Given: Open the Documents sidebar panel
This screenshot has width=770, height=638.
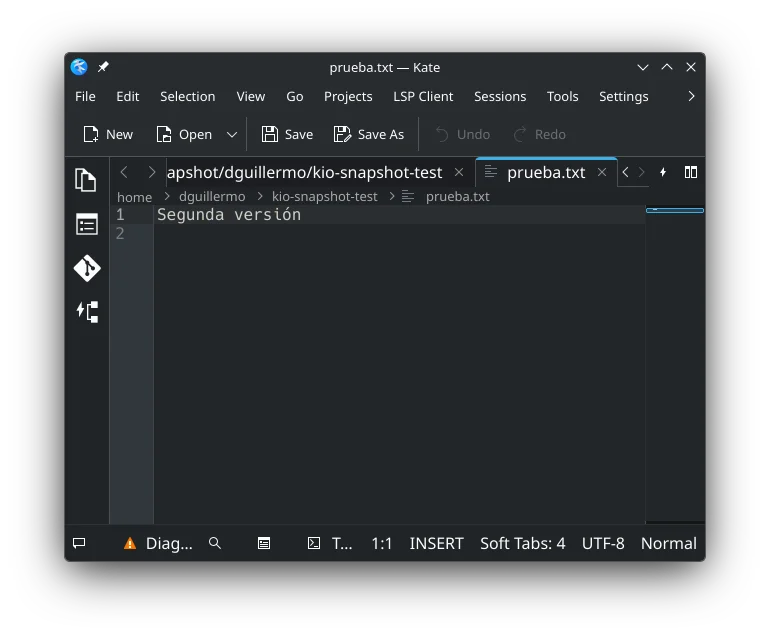Looking at the screenshot, I should 86,180.
